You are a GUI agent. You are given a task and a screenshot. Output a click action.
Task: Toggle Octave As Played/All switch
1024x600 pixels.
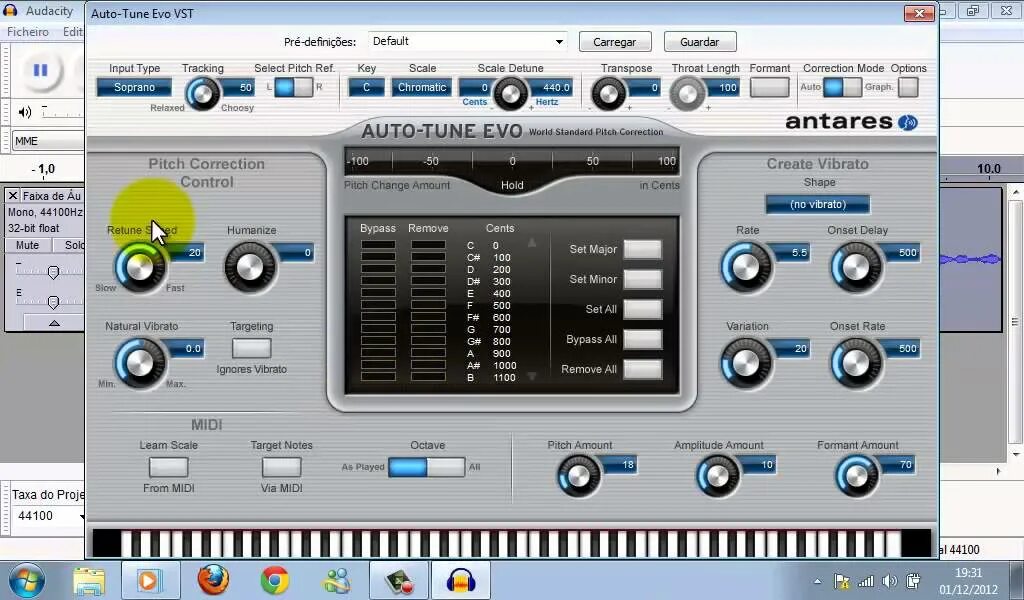(x=427, y=467)
